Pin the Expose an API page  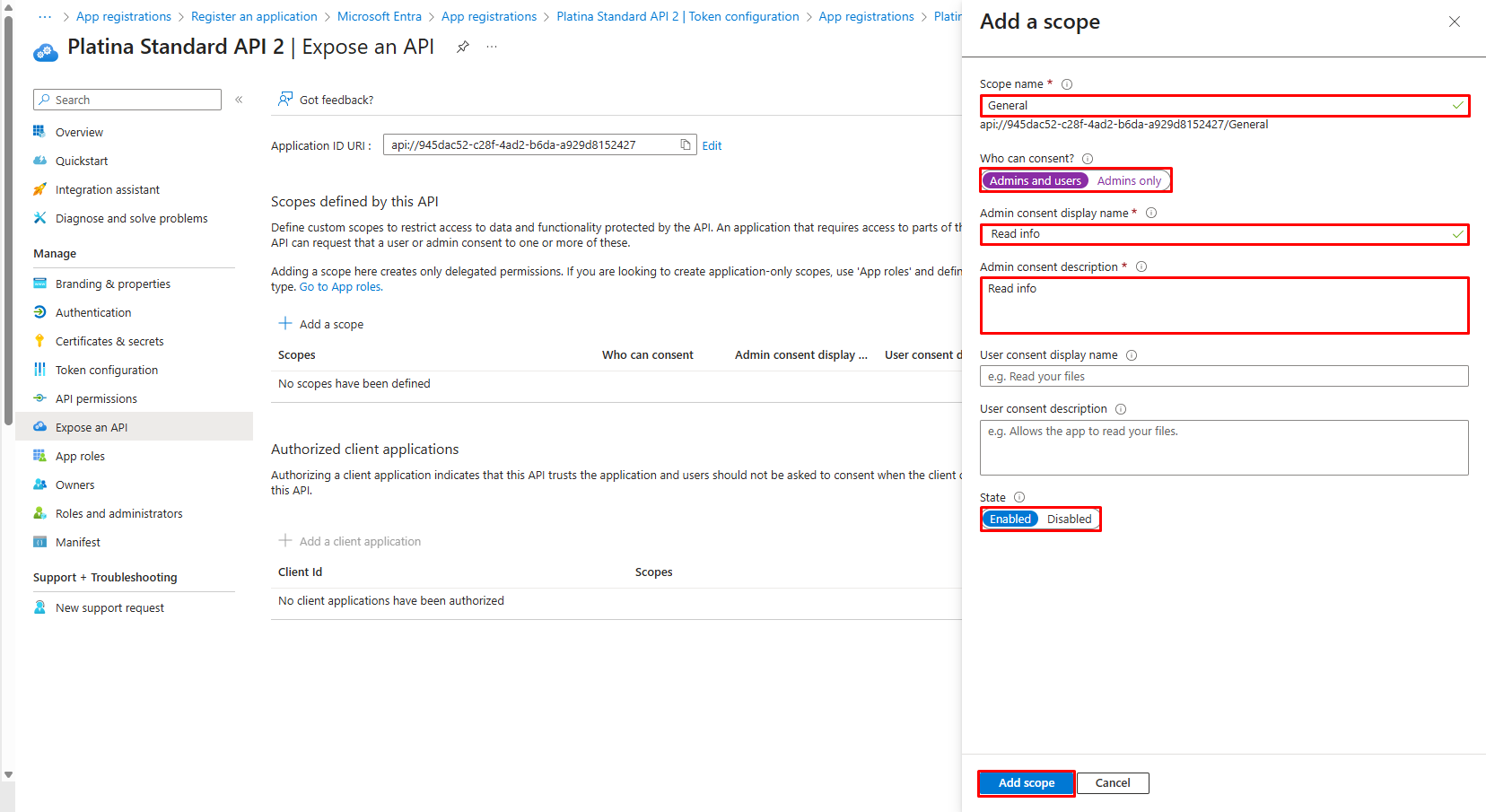(462, 47)
